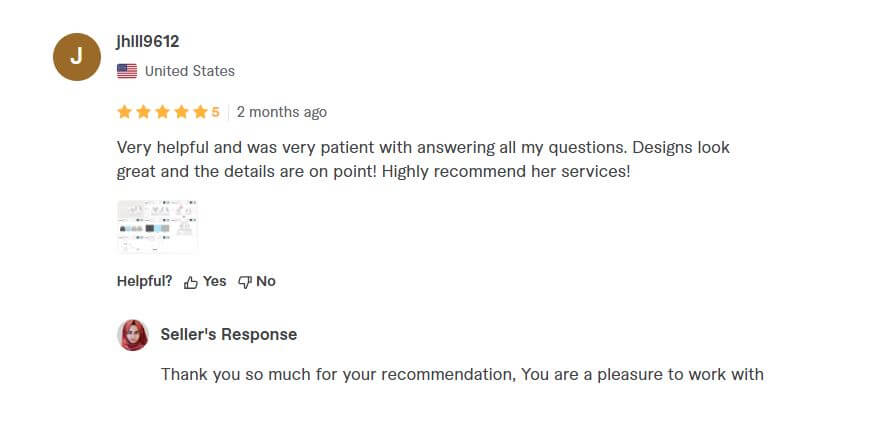The width and height of the screenshot is (873, 427).
Task: Click the third yellow rating star
Action: 162,112
